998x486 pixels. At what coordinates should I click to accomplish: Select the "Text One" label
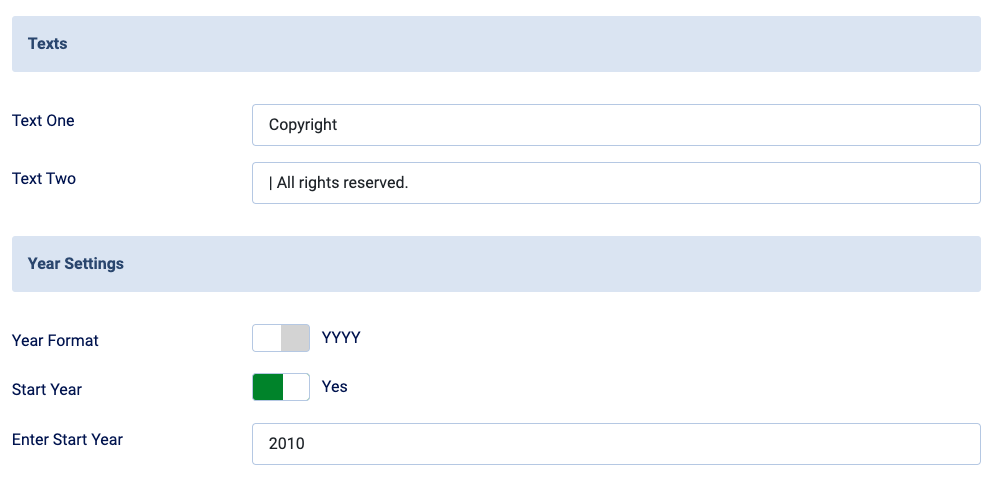43,121
